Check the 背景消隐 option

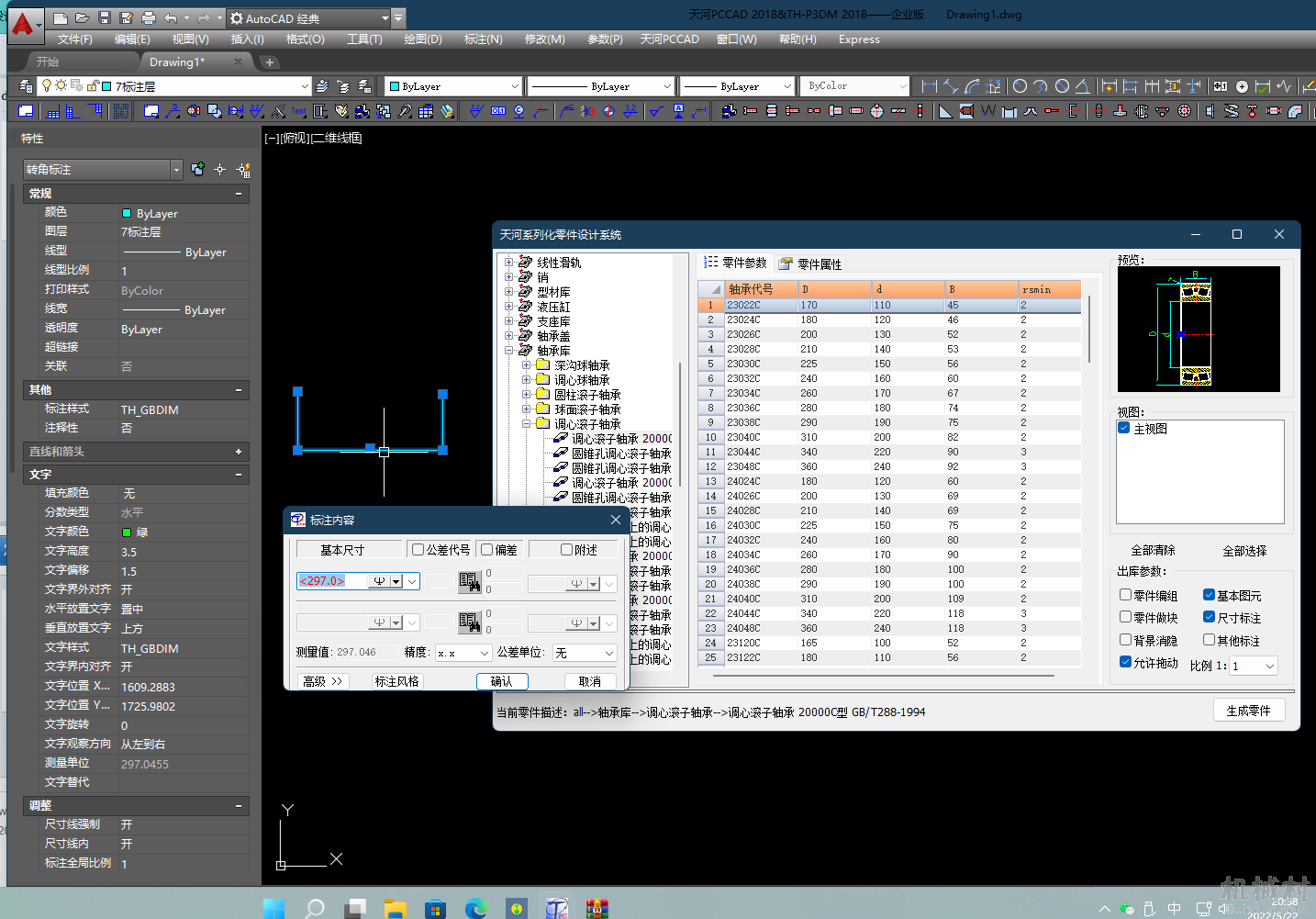1126,640
